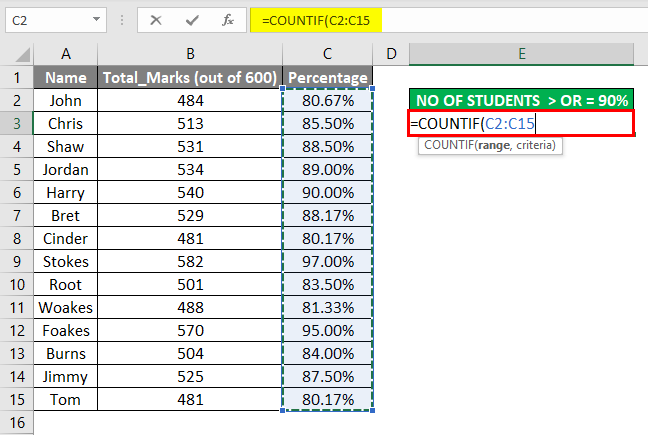Select column A header
This screenshot has height=435, width=648.
tap(66, 54)
